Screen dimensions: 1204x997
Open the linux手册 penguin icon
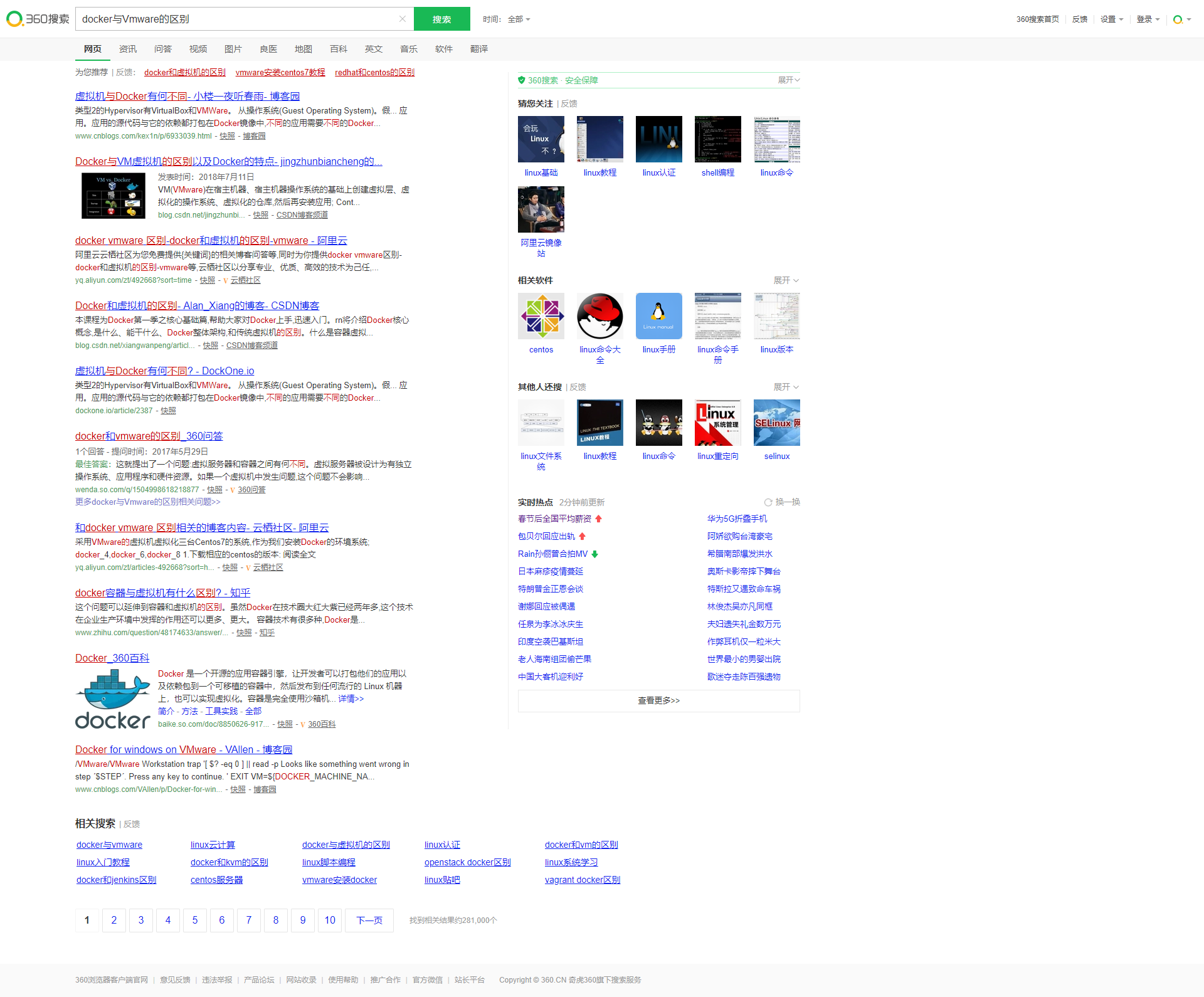coord(658,316)
